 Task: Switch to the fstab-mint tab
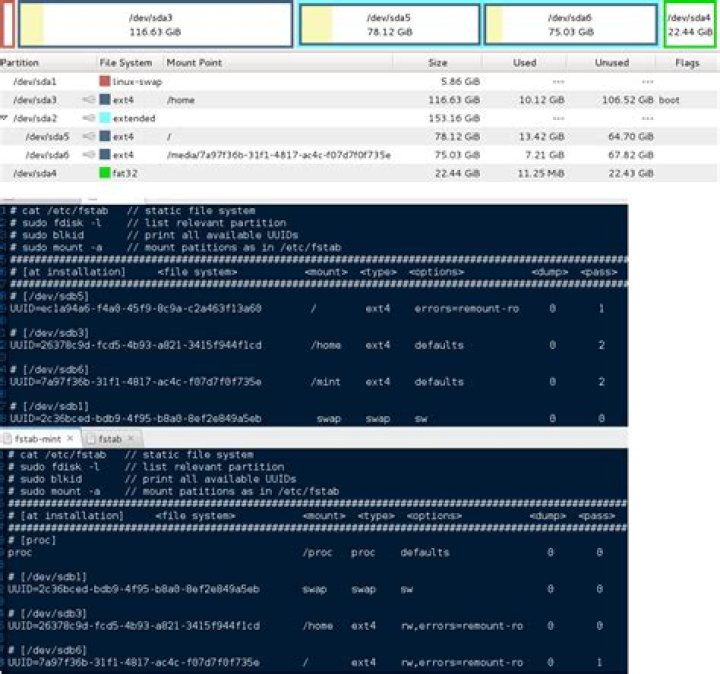[x=38, y=439]
